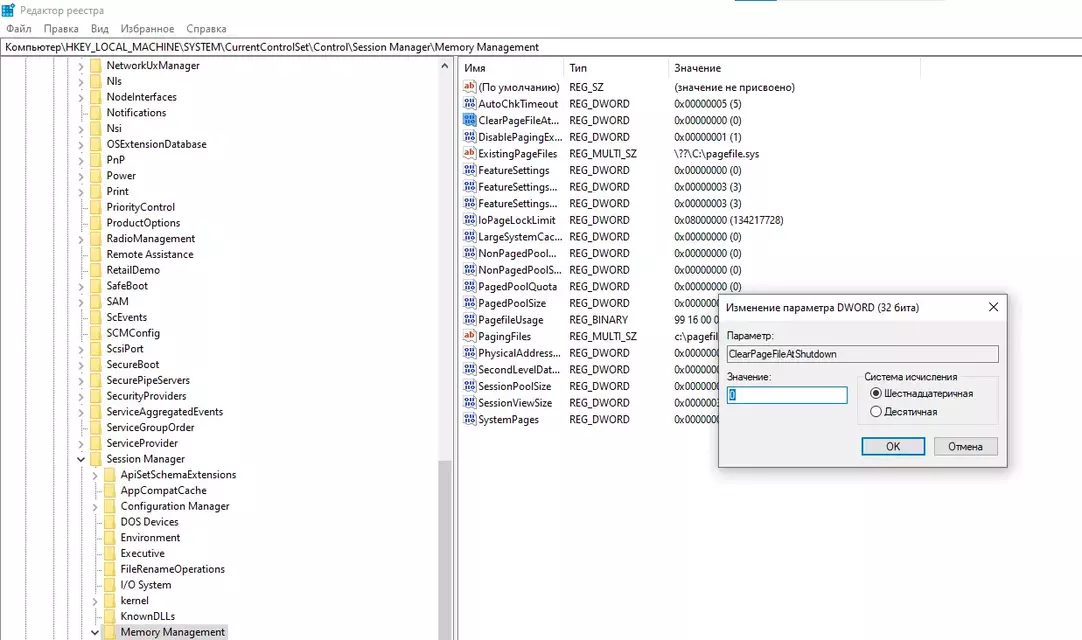
Task: Click the PhysicalAddress... value icon
Action: pos(469,353)
